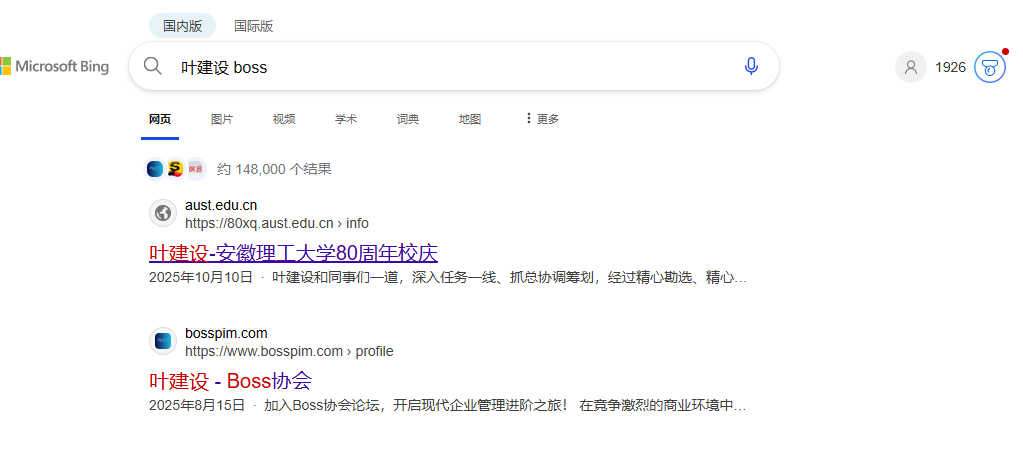The height and width of the screenshot is (454, 1023).
Task: Open the 视频 tab
Action: 284,119
